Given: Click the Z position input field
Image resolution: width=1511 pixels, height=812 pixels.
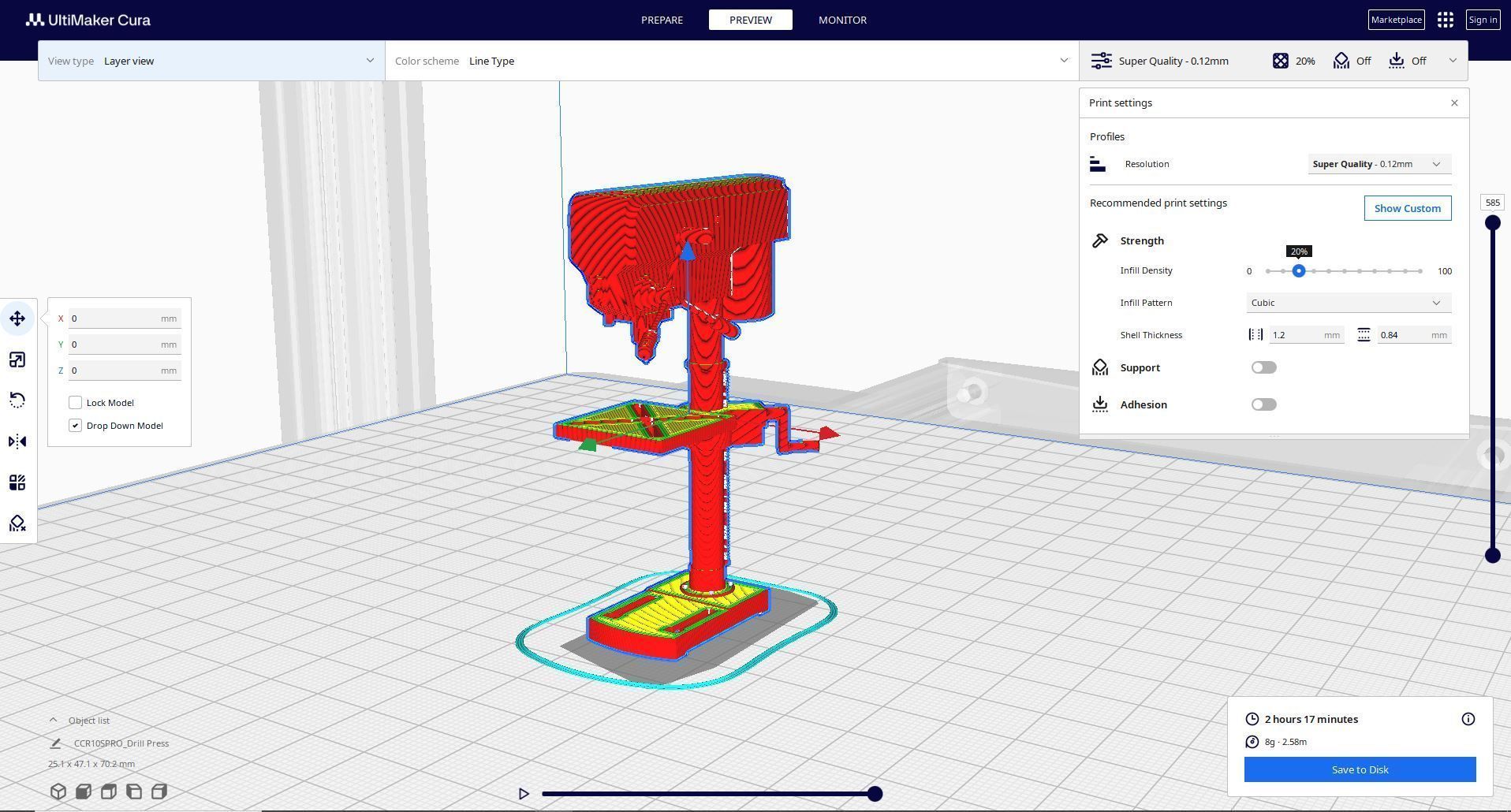Looking at the screenshot, I should tap(125, 371).
